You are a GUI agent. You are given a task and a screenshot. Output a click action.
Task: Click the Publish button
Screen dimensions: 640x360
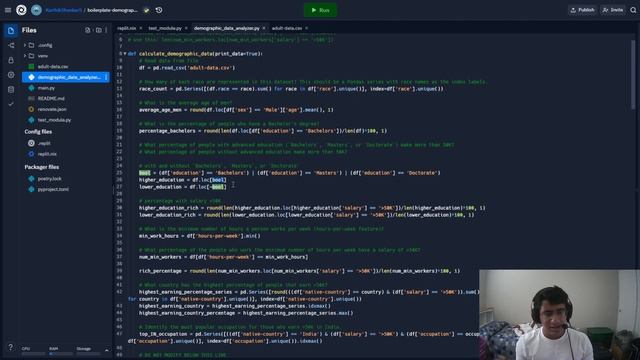tap(582, 10)
